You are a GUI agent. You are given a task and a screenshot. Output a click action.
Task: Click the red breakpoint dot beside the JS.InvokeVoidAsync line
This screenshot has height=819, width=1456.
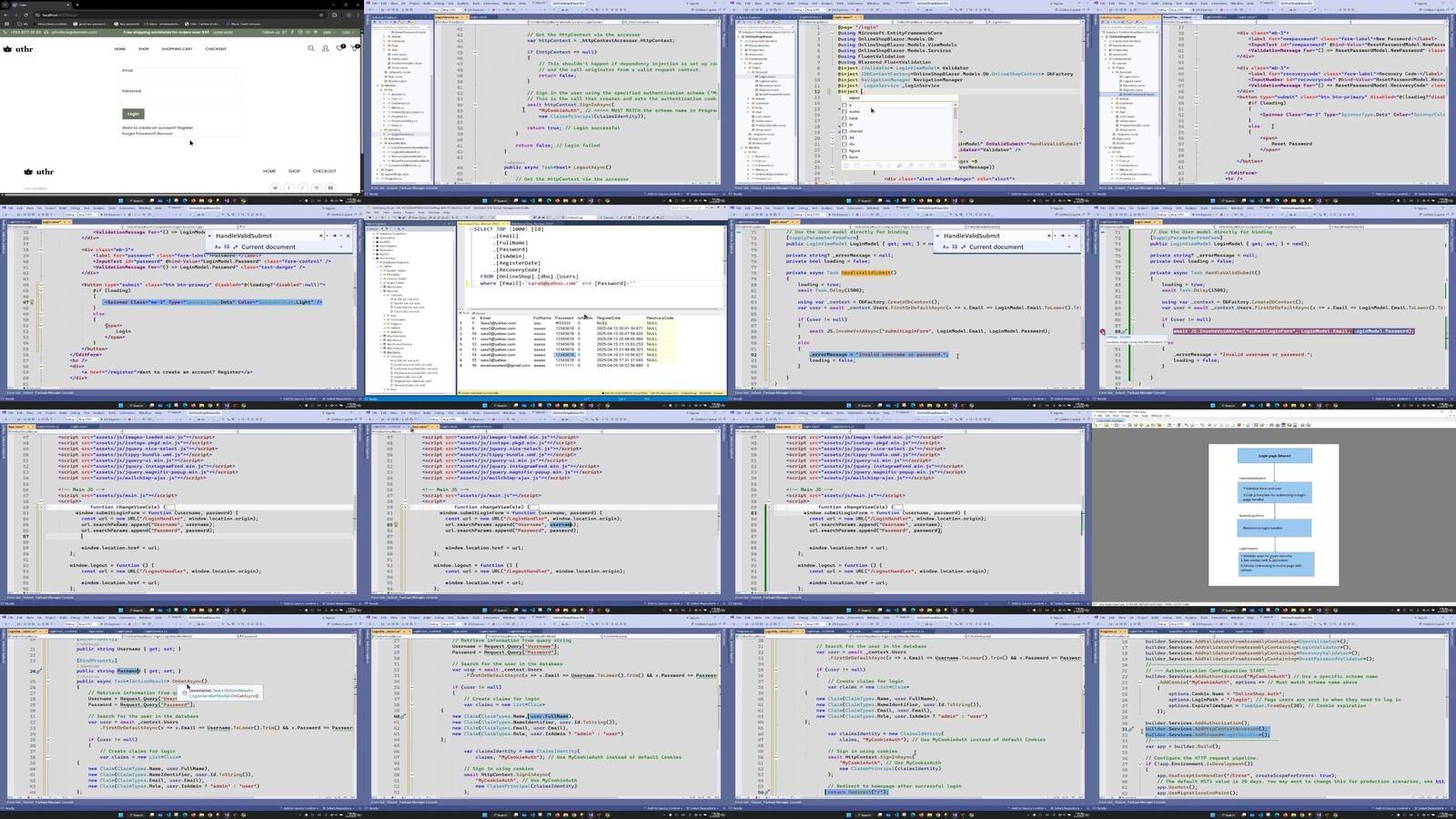(1102, 331)
